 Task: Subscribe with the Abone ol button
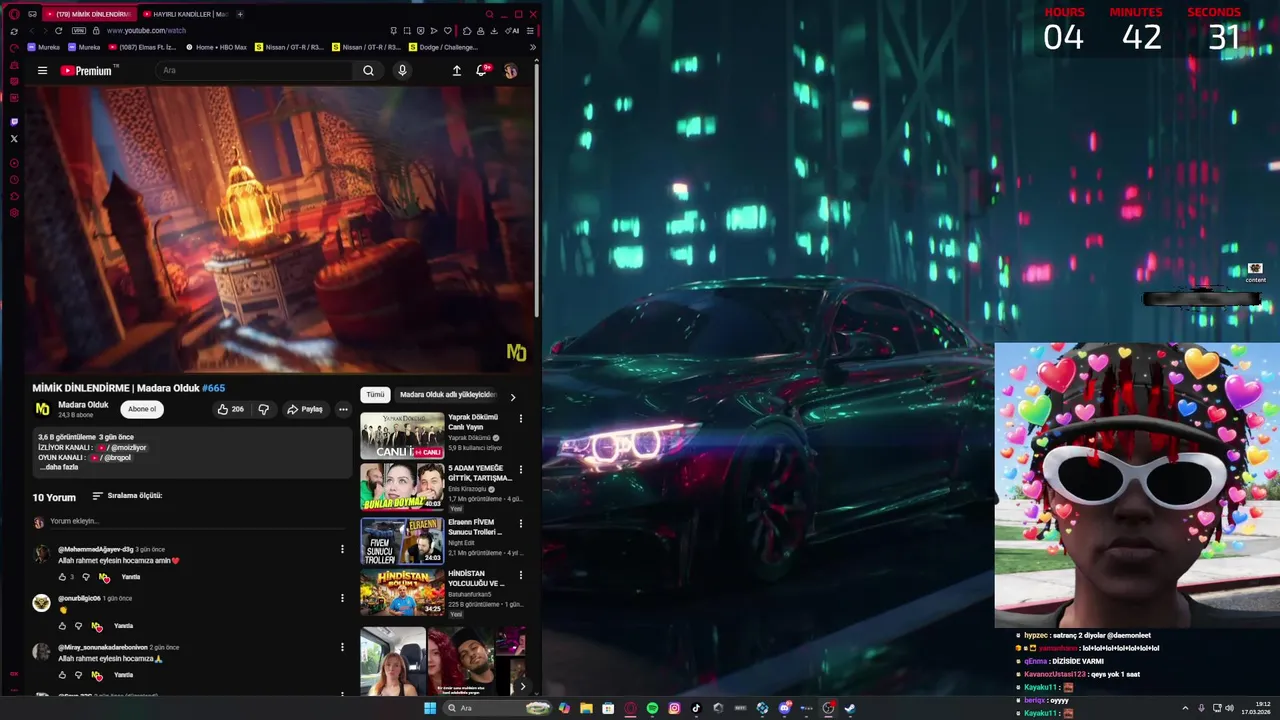coord(142,409)
